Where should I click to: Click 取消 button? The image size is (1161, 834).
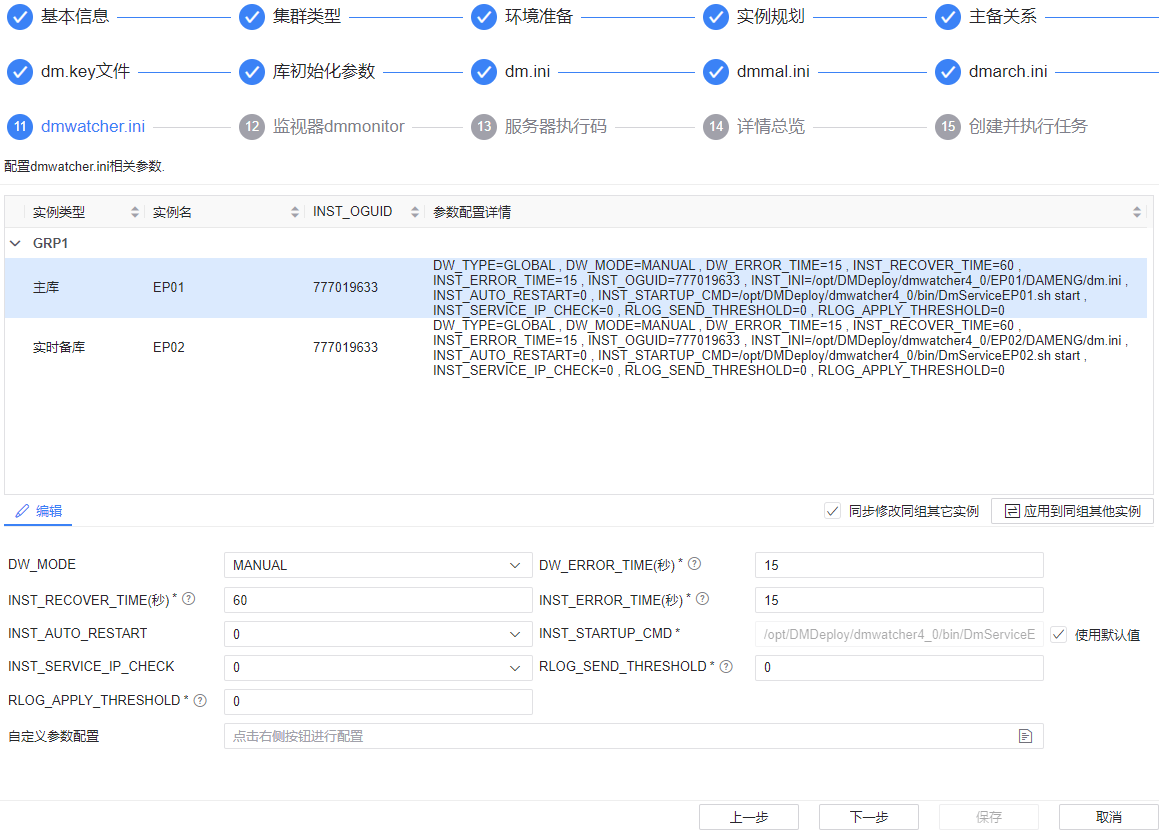pos(1108,817)
